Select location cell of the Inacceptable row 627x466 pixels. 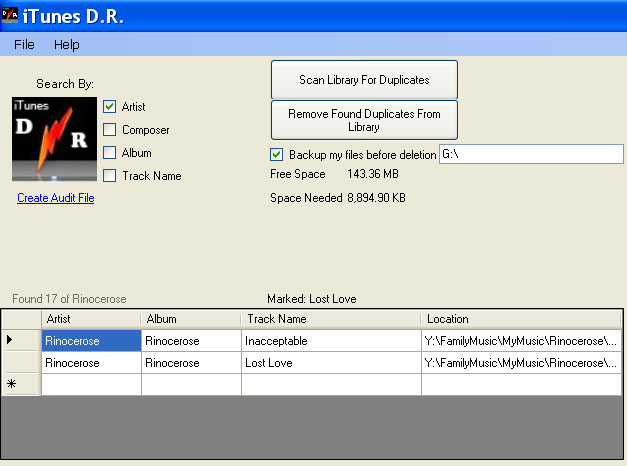point(521,341)
